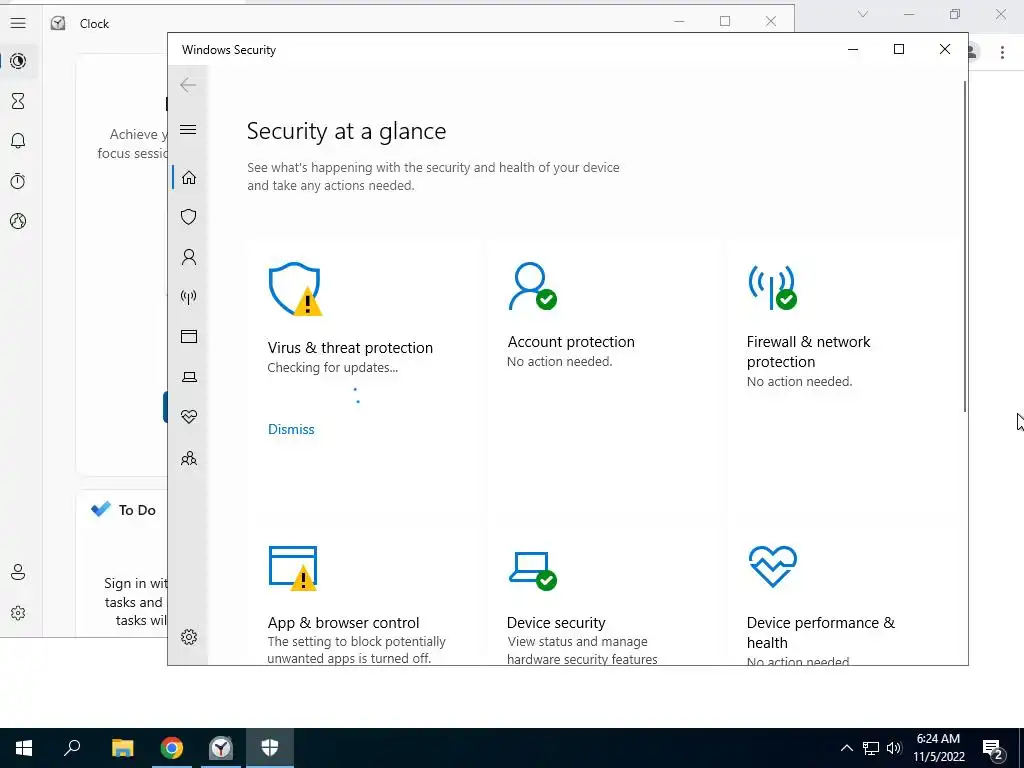Viewport: 1024px width, 768px height.
Task: Click Windows Security vertical scrollbar
Action: click(x=965, y=246)
